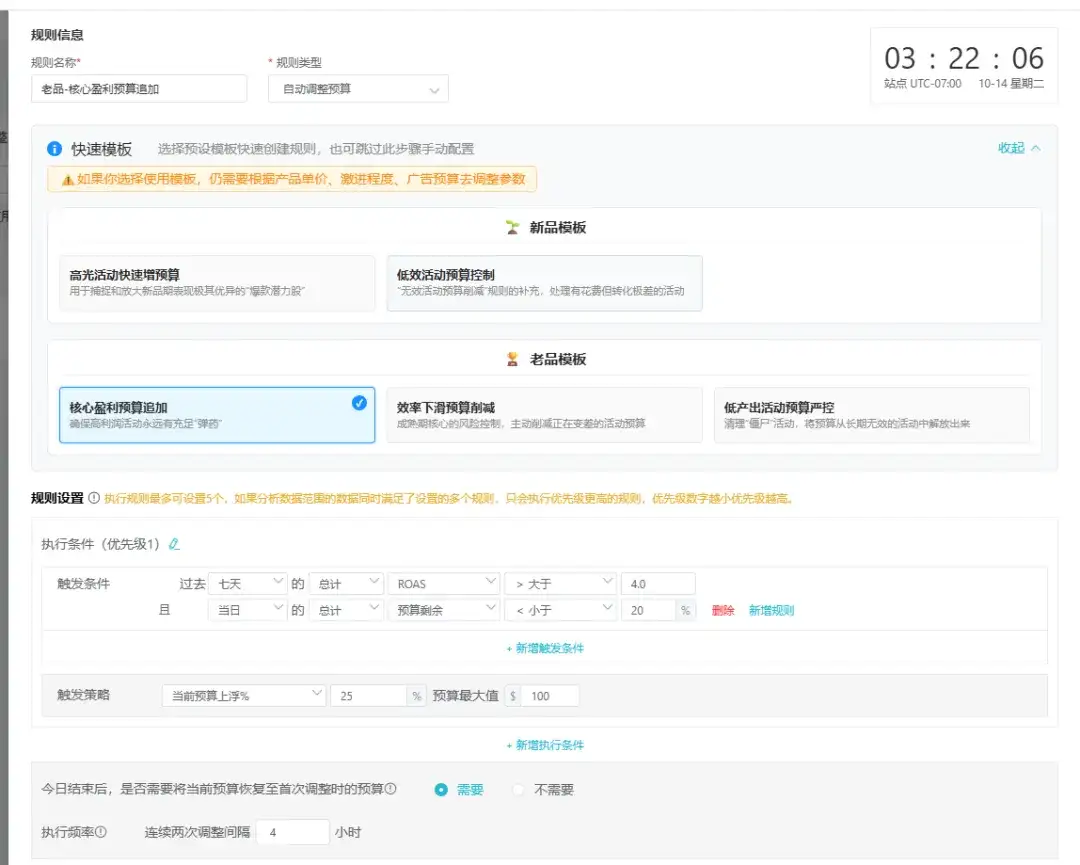Open the 当前预算上浮% strategy dropdown

pos(244,696)
